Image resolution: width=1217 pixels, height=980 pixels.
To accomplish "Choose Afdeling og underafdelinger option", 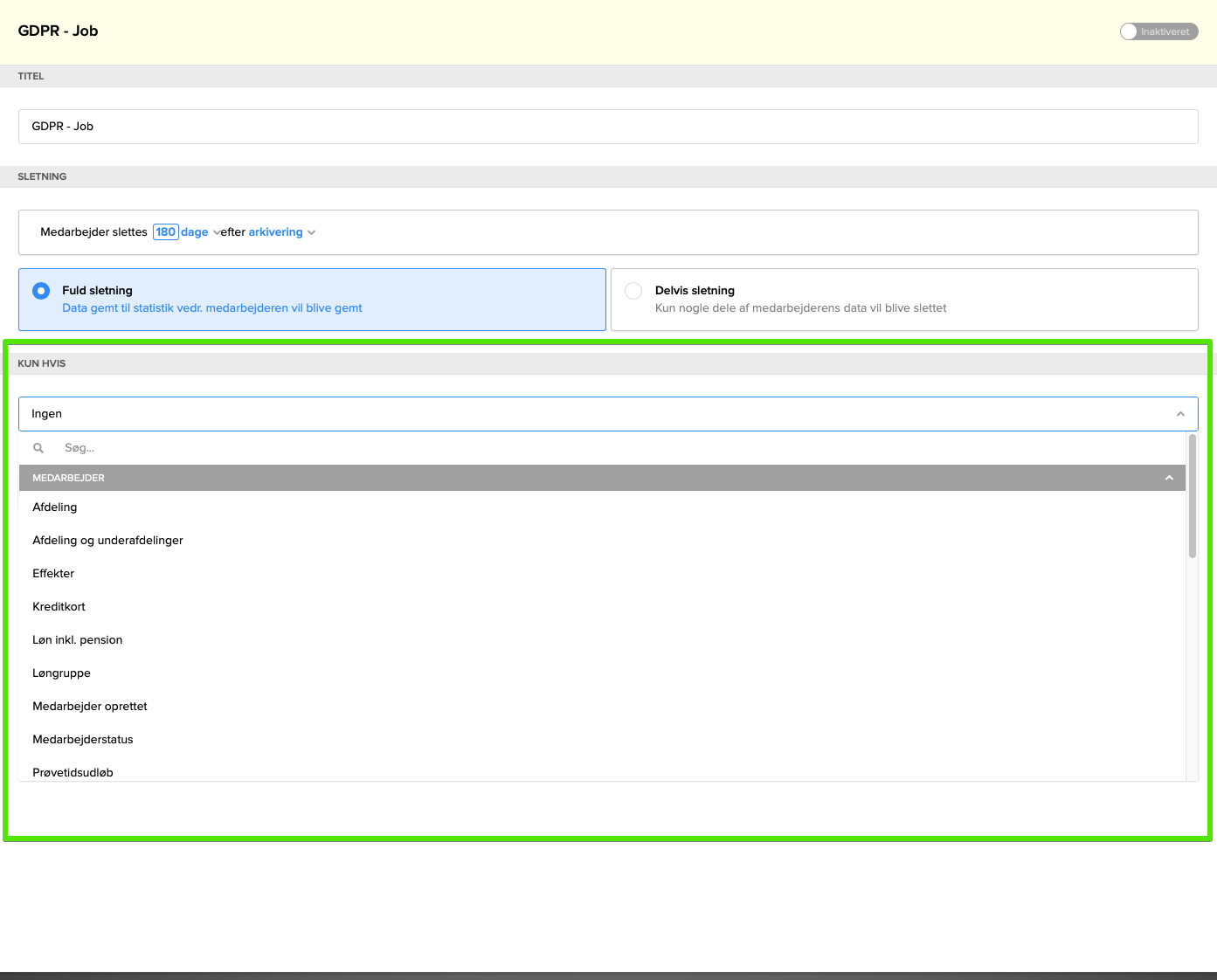I will (x=107, y=541).
